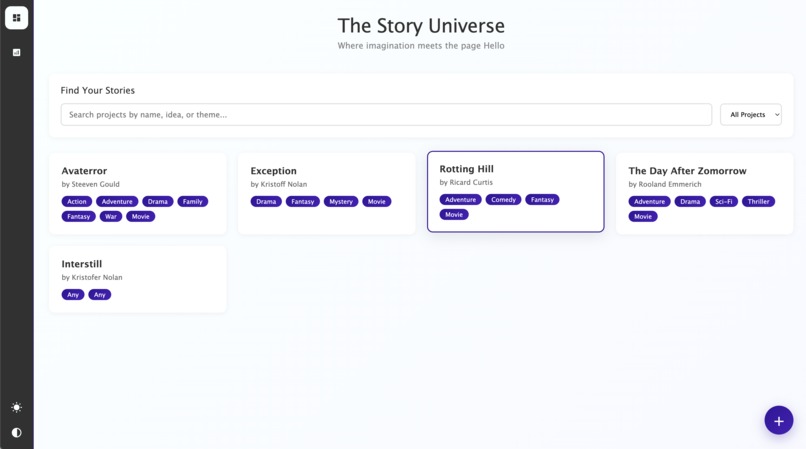The width and height of the screenshot is (806, 449).
Task: Select Drama tag on Avaterror
Action: point(157,202)
